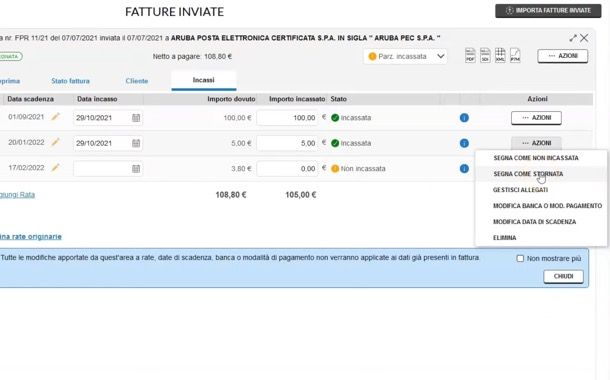Switch to the Cliente tab
Screen dimensions: 610x380
(x=137, y=81)
